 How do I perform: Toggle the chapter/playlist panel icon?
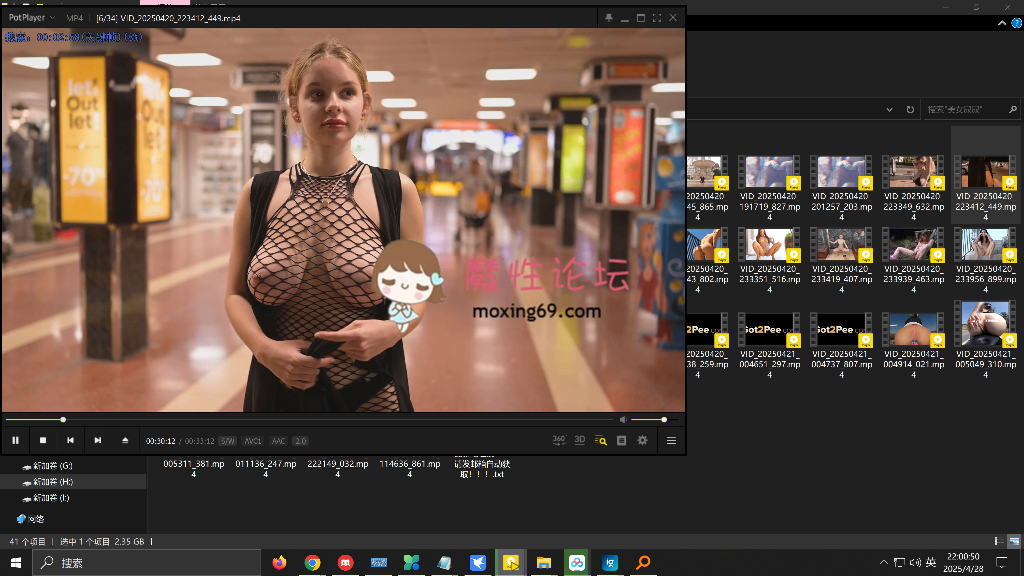[622, 440]
